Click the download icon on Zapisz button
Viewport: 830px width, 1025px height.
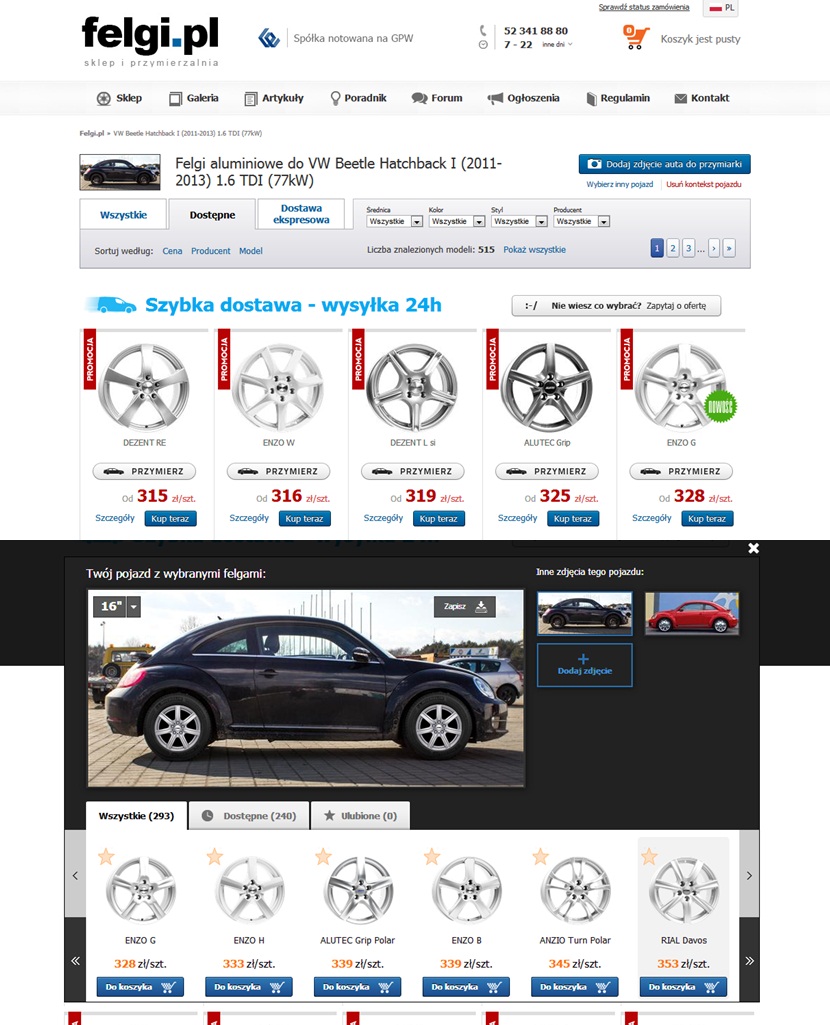(481, 606)
